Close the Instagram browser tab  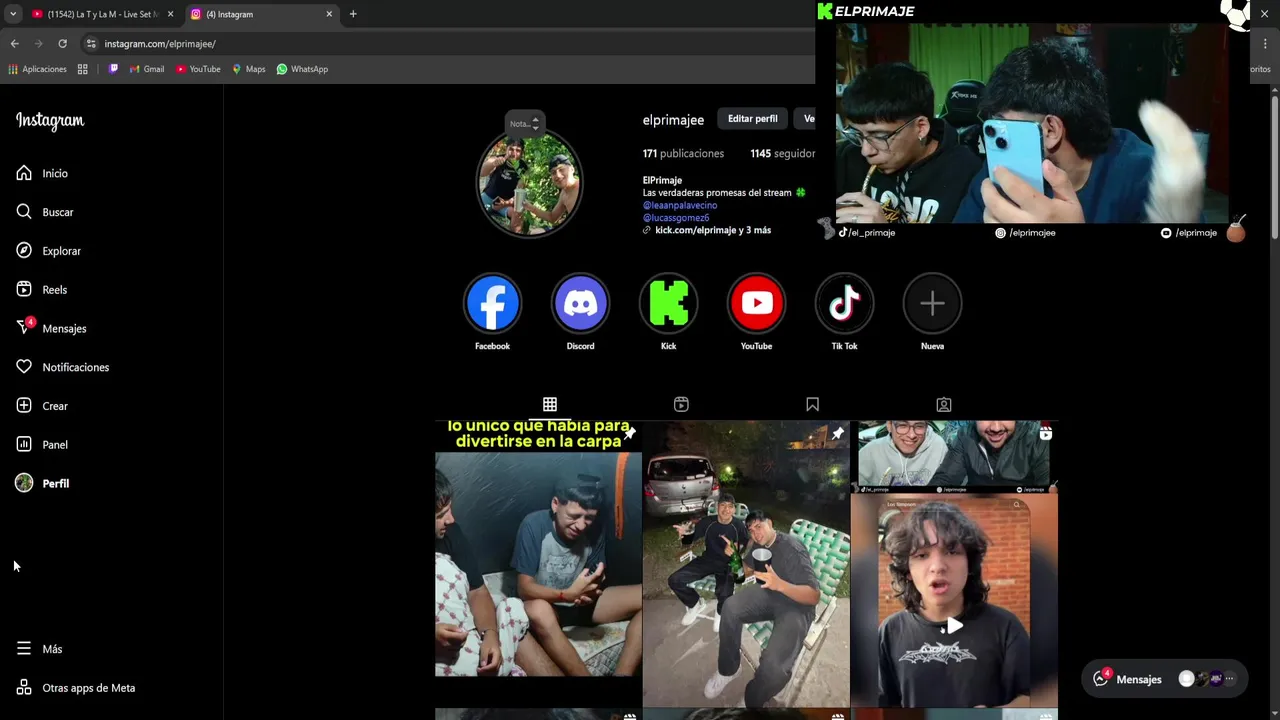[329, 14]
